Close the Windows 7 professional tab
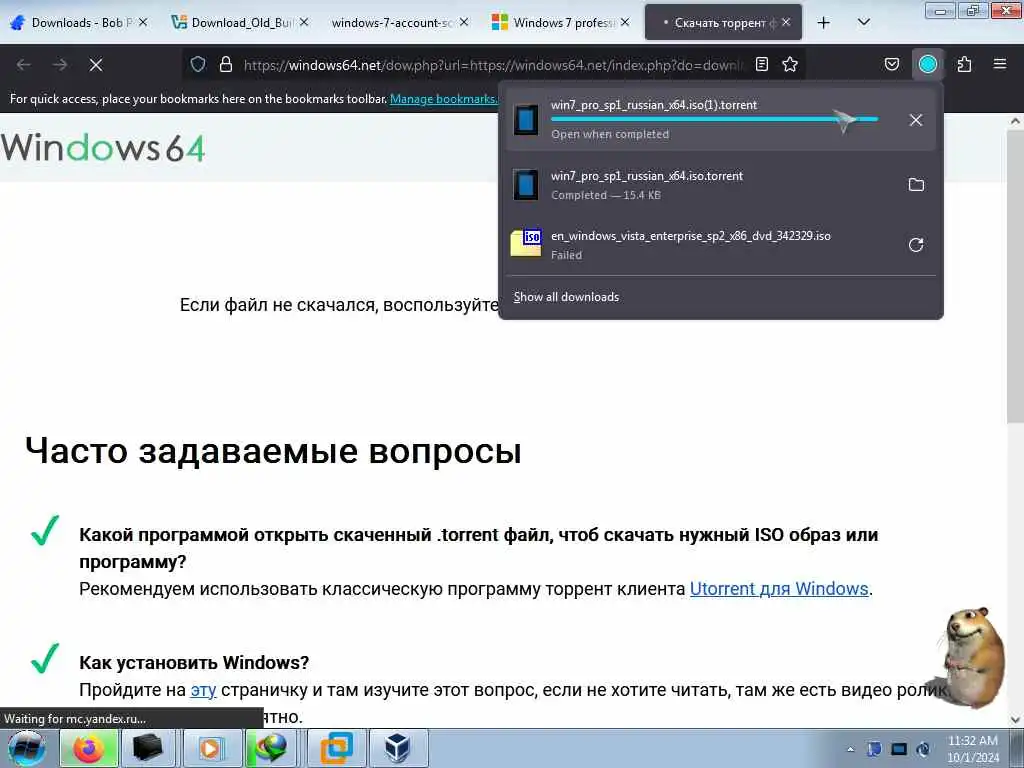 (625, 22)
